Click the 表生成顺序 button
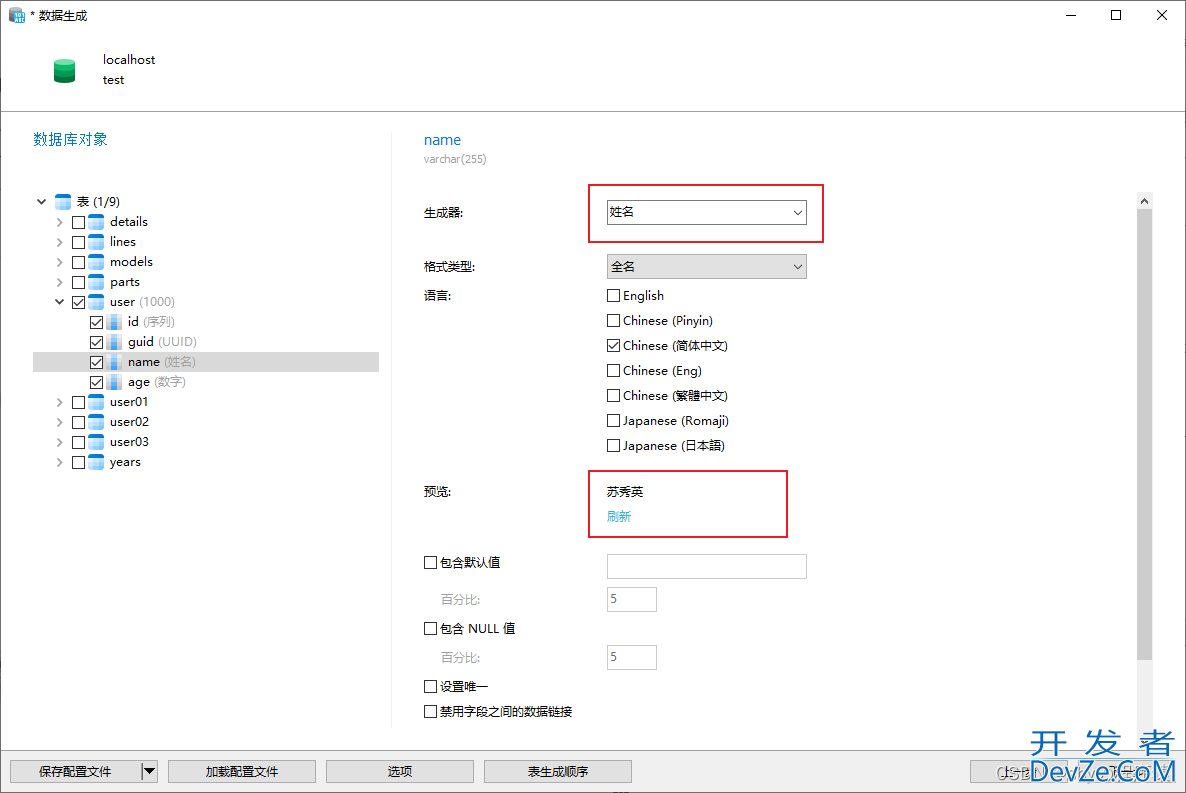The width and height of the screenshot is (1186, 793). click(558, 772)
